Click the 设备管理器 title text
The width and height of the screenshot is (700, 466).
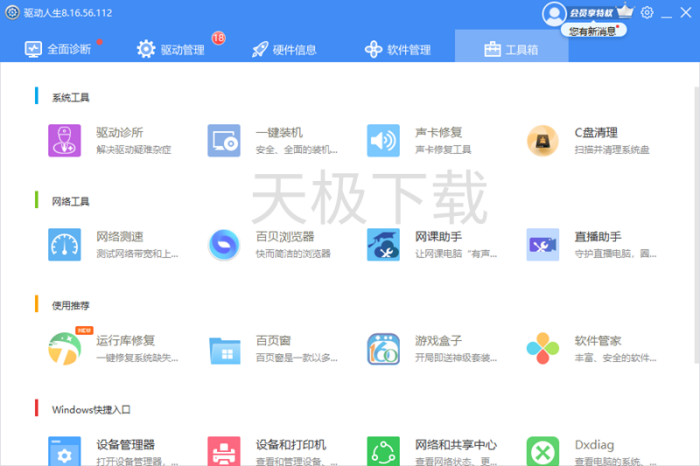[125, 445]
